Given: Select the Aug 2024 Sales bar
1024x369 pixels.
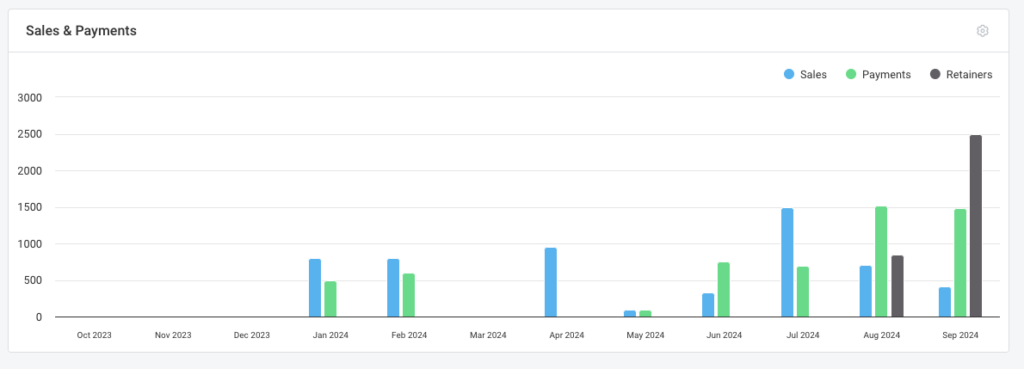Looking at the screenshot, I should 865,291.
